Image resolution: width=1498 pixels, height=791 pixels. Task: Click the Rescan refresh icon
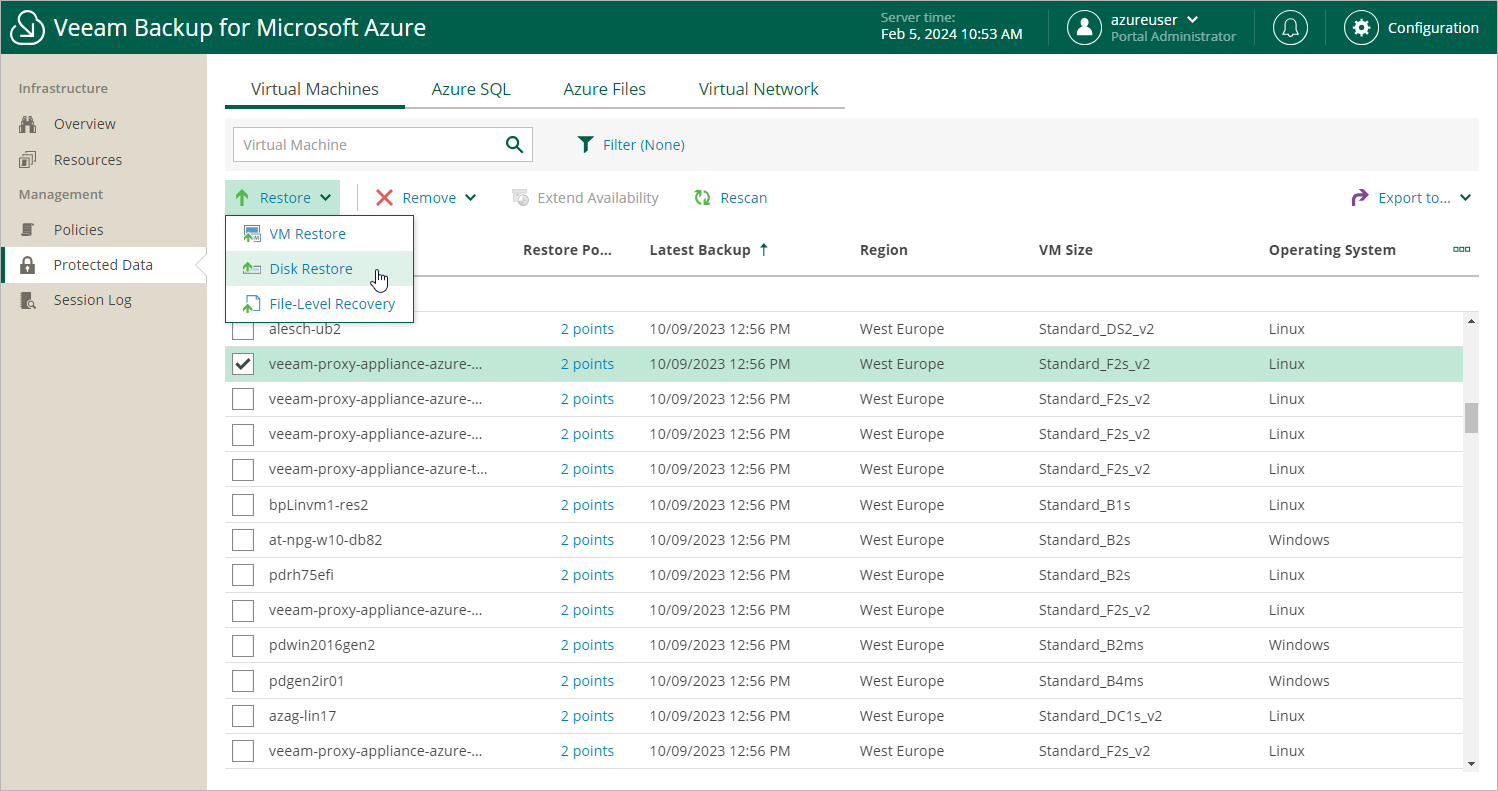tap(703, 198)
